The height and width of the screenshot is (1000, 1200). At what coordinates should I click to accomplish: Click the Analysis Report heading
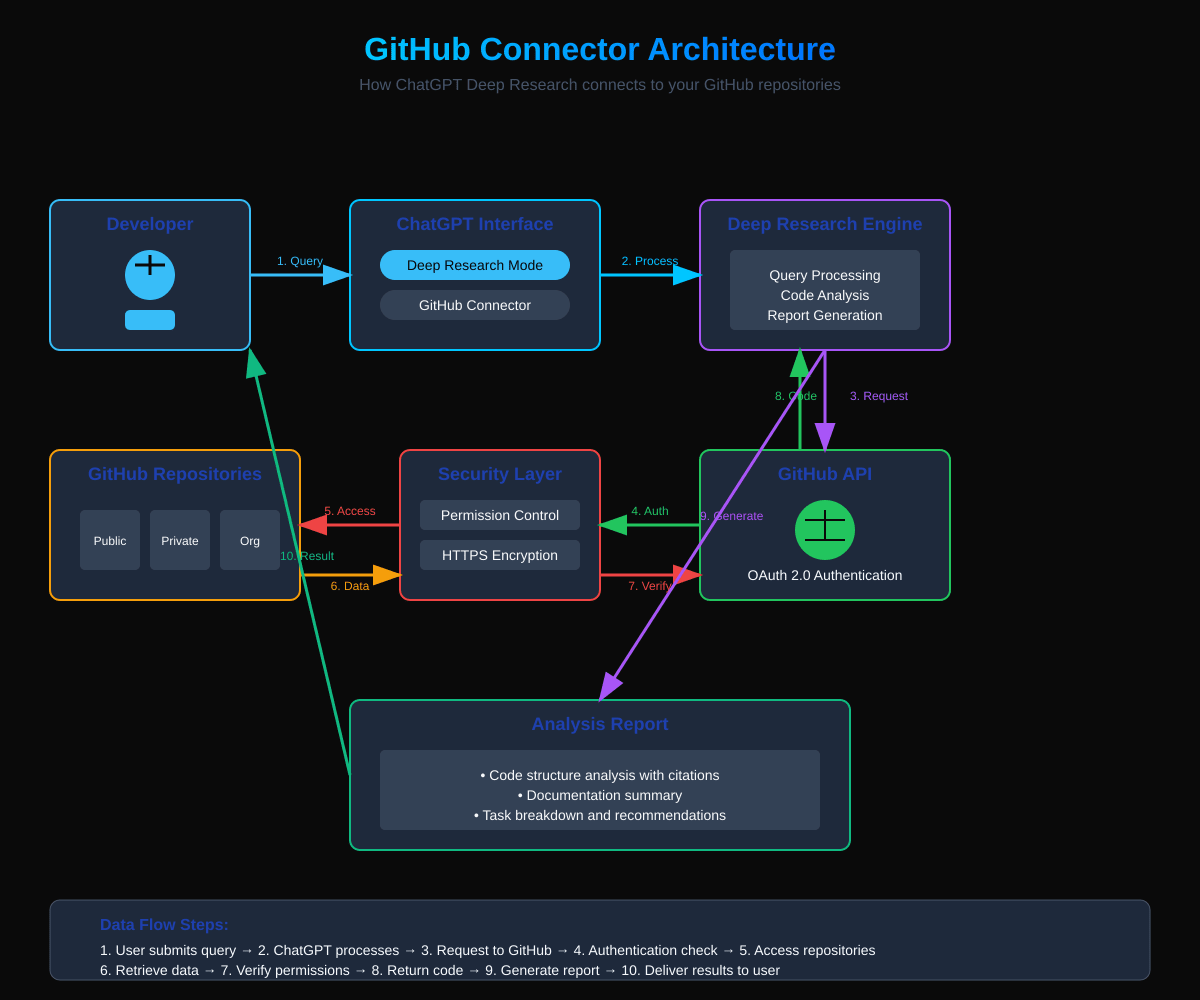(x=600, y=724)
